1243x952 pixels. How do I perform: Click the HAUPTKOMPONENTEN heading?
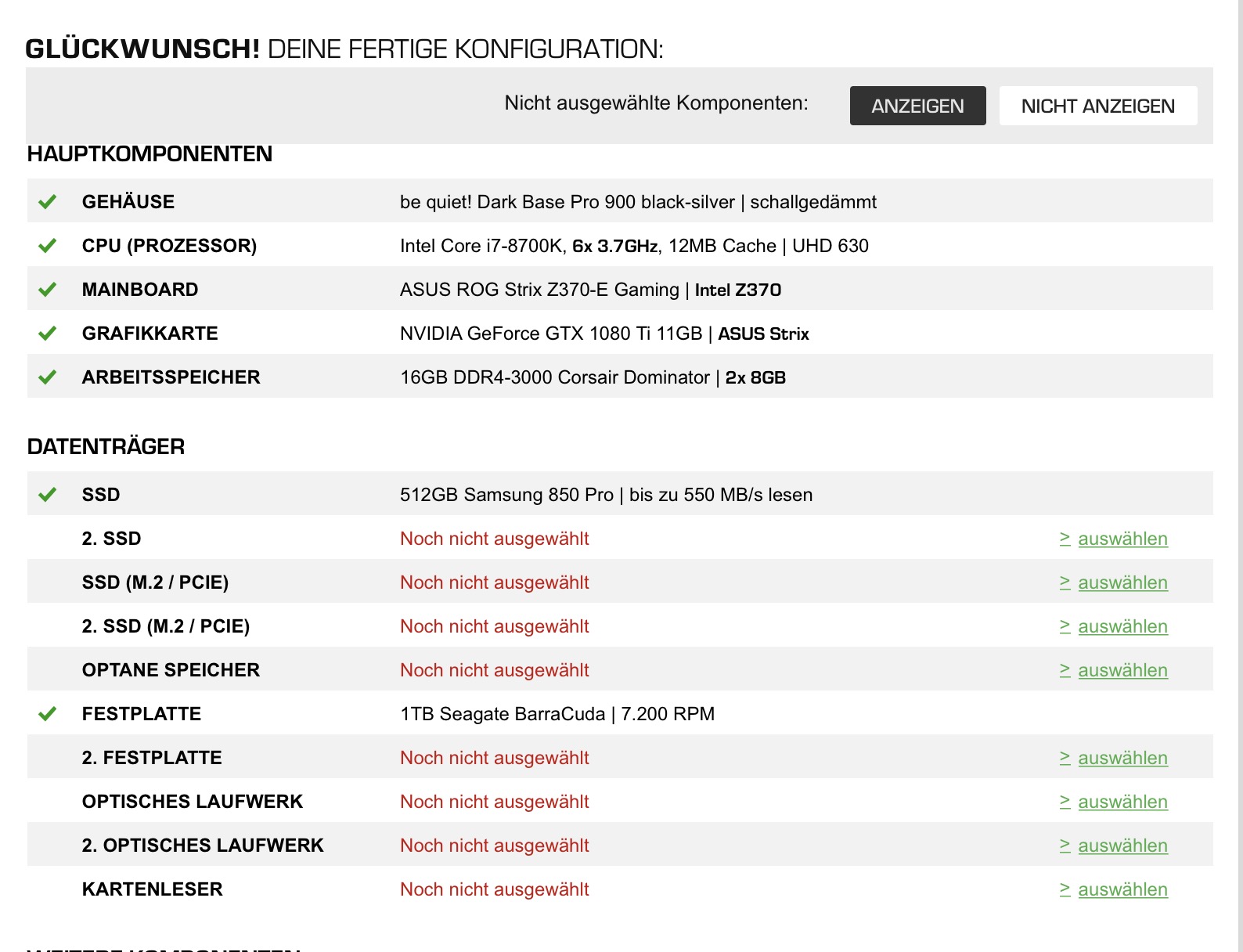[x=150, y=153]
